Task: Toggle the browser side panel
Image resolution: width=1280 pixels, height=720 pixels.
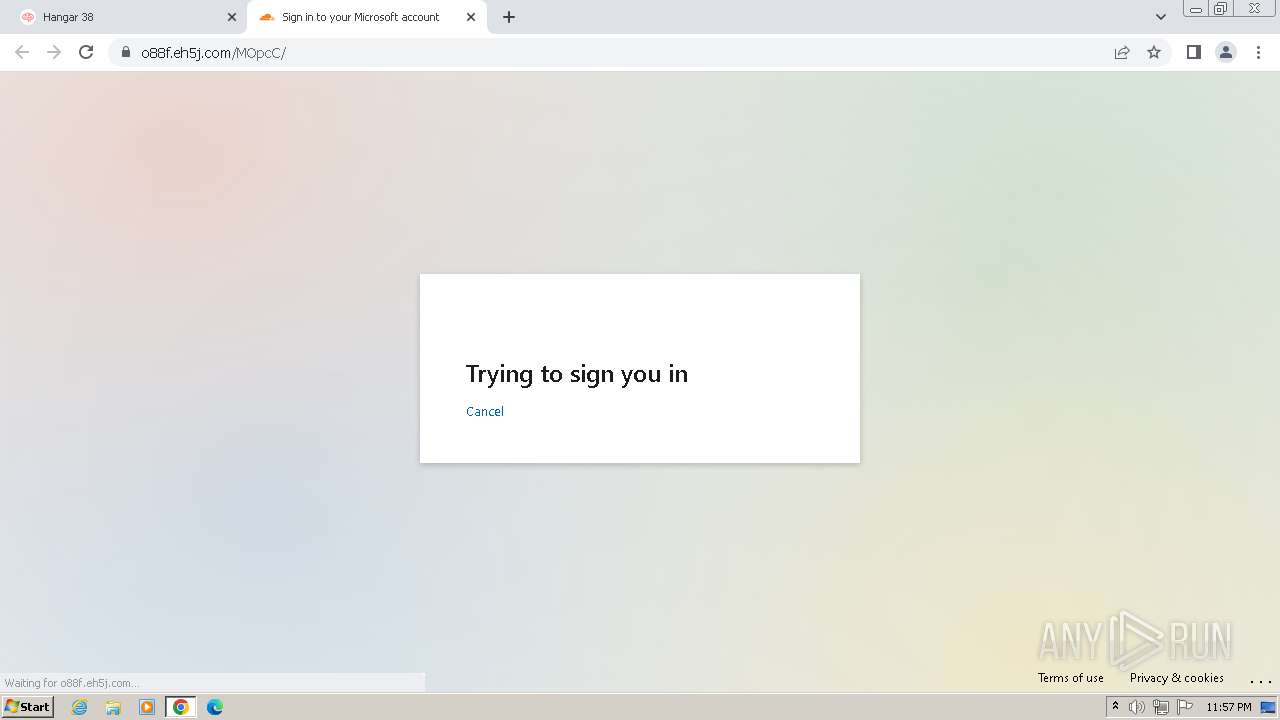Action: (1194, 52)
